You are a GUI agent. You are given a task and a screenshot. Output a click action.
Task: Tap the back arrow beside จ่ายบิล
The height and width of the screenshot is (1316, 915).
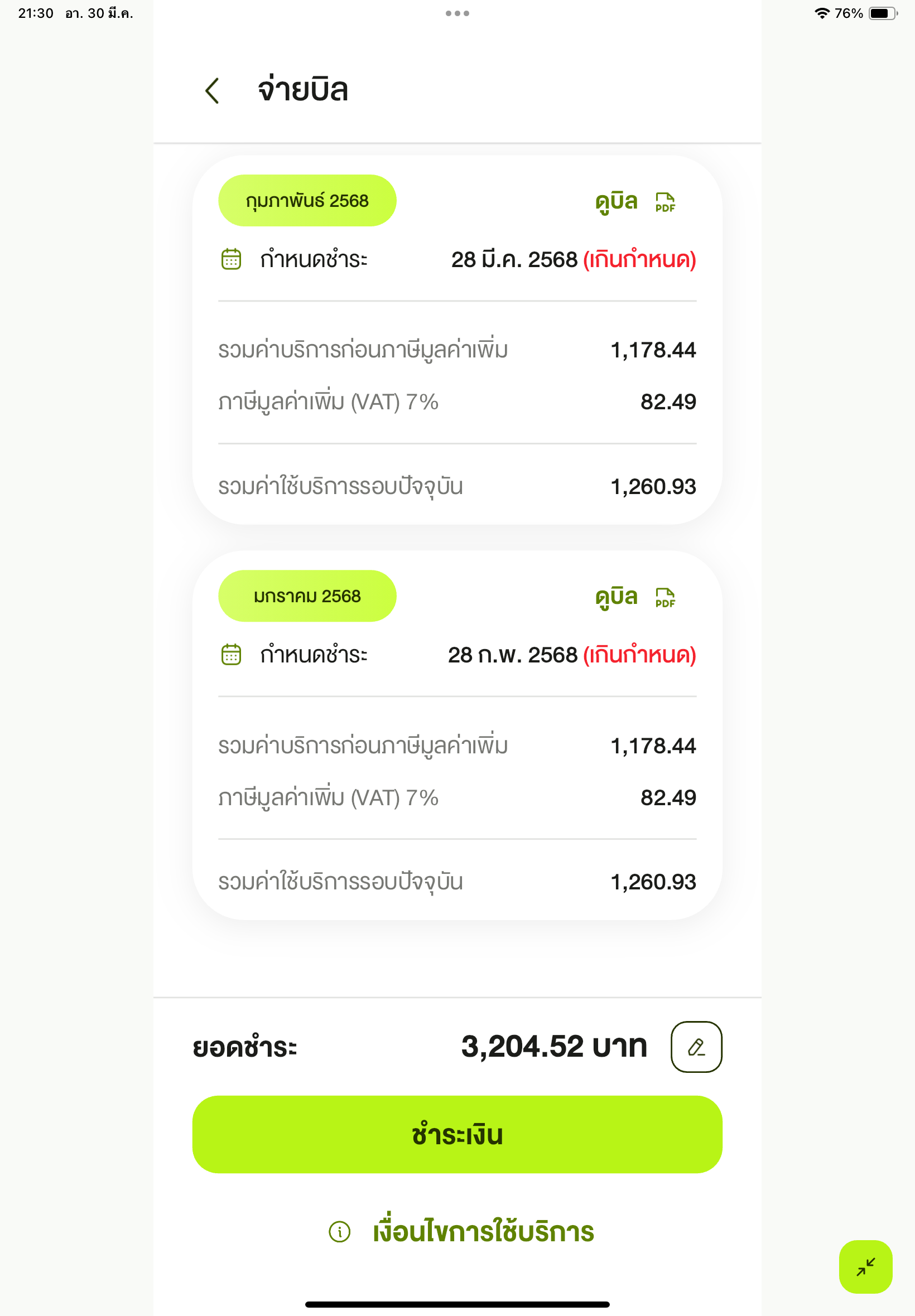[212, 90]
